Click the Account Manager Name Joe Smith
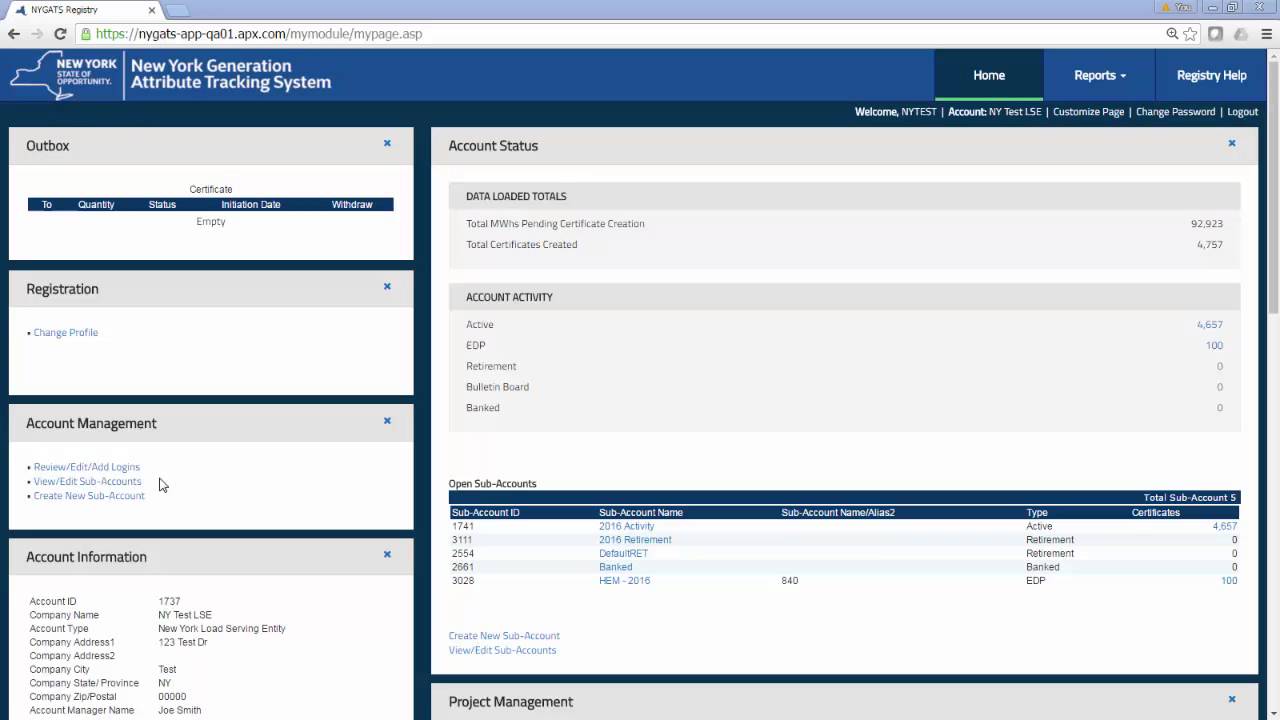Image resolution: width=1280 pixels, height=720 pixels. (x=179, y=710)
